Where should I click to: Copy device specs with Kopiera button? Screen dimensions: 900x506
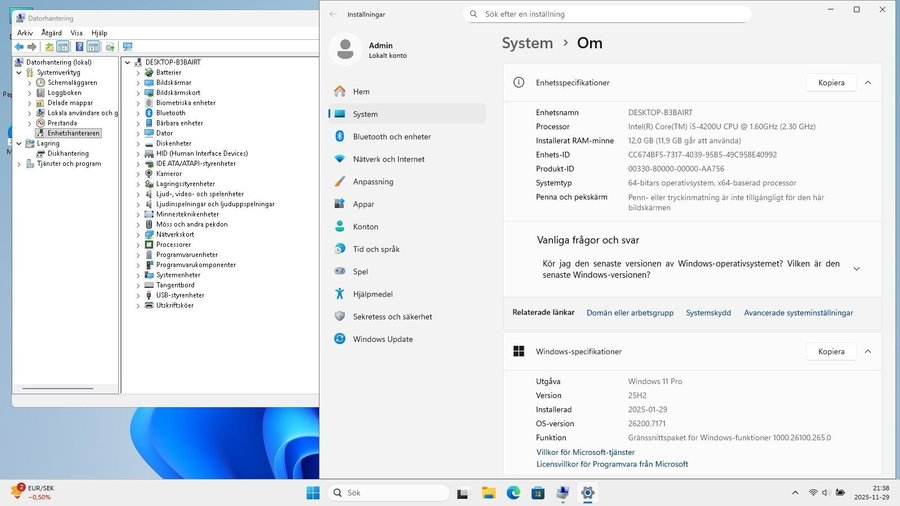[x=831, y=83]
